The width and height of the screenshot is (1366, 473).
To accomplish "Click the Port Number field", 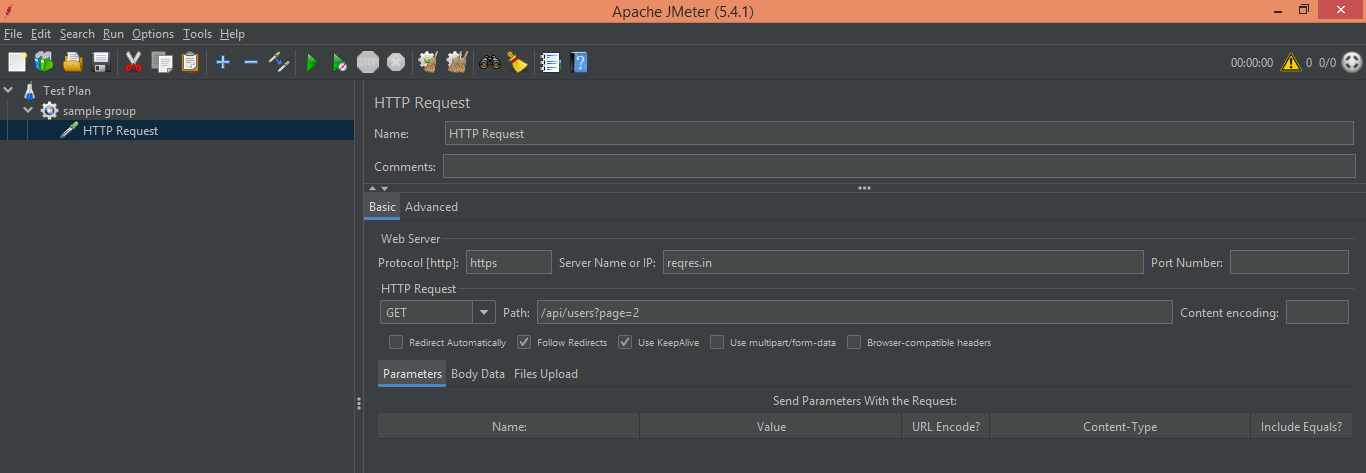I will (x=1290, y=262).
